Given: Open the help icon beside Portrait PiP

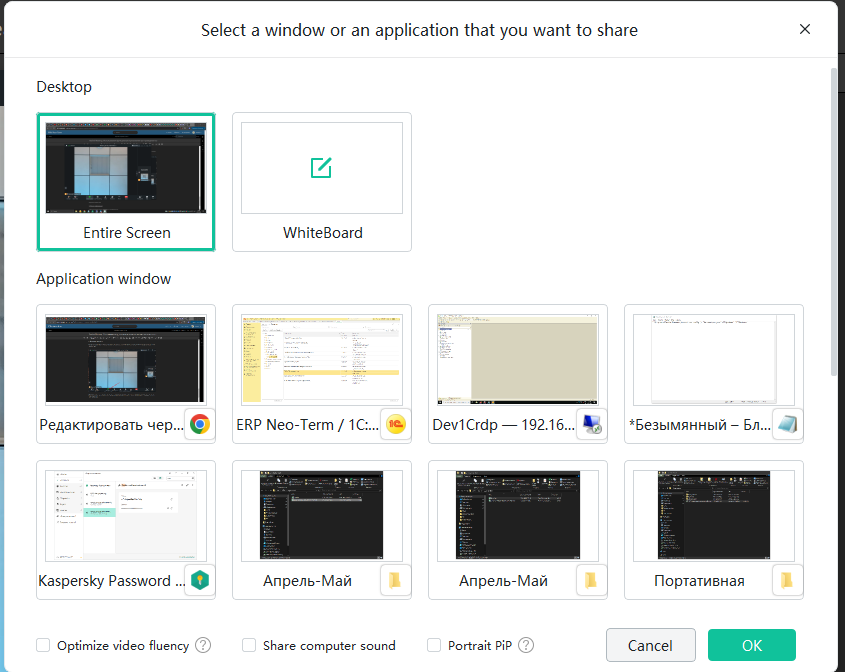Looking at the screenshot, I should (526, 645).
